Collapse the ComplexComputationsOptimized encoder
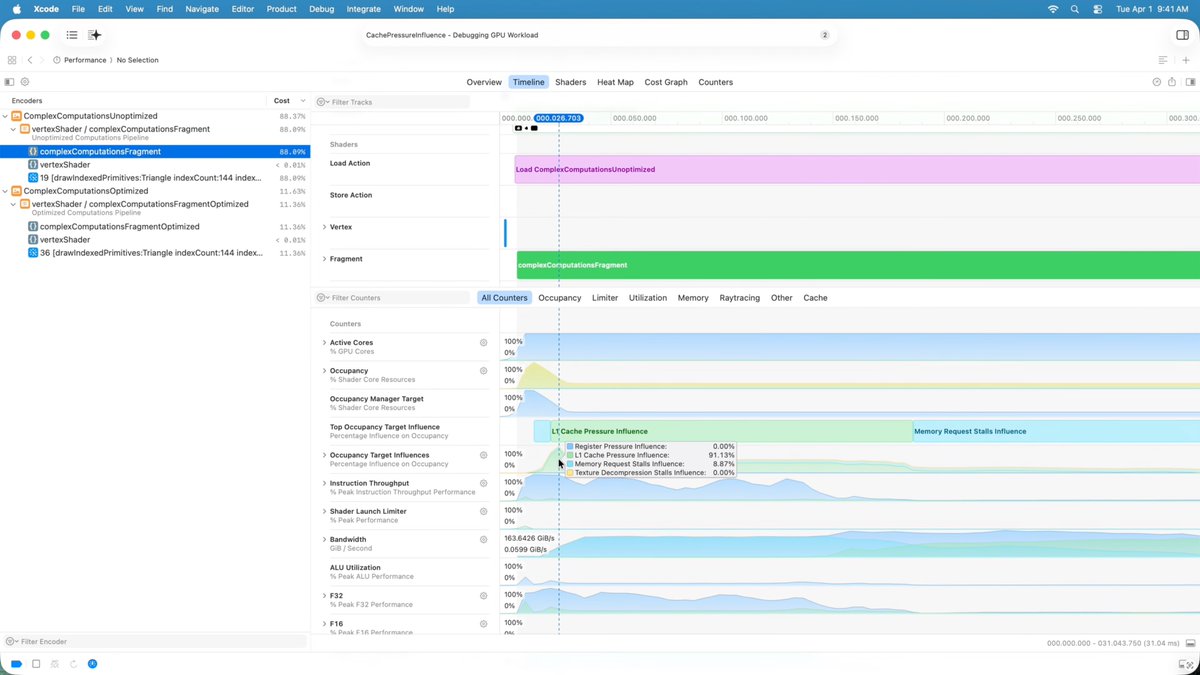The height and width of the screenshot is (675, 1200). click(x=6, y=191)
